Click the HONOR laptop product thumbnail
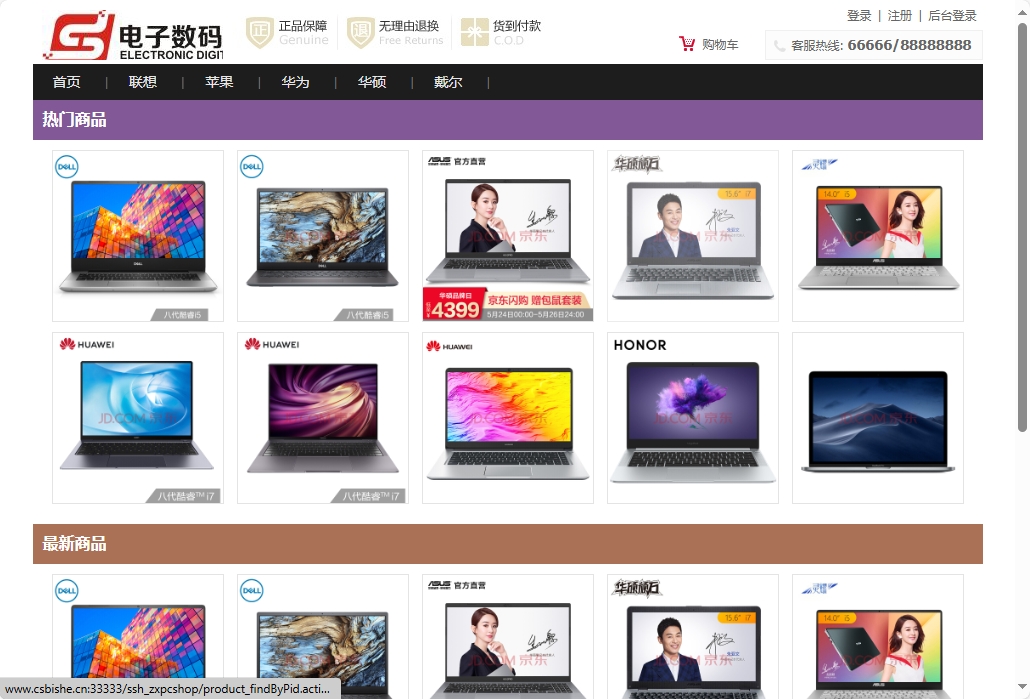This screenshot has height=699, width=1030. [692, 417]
